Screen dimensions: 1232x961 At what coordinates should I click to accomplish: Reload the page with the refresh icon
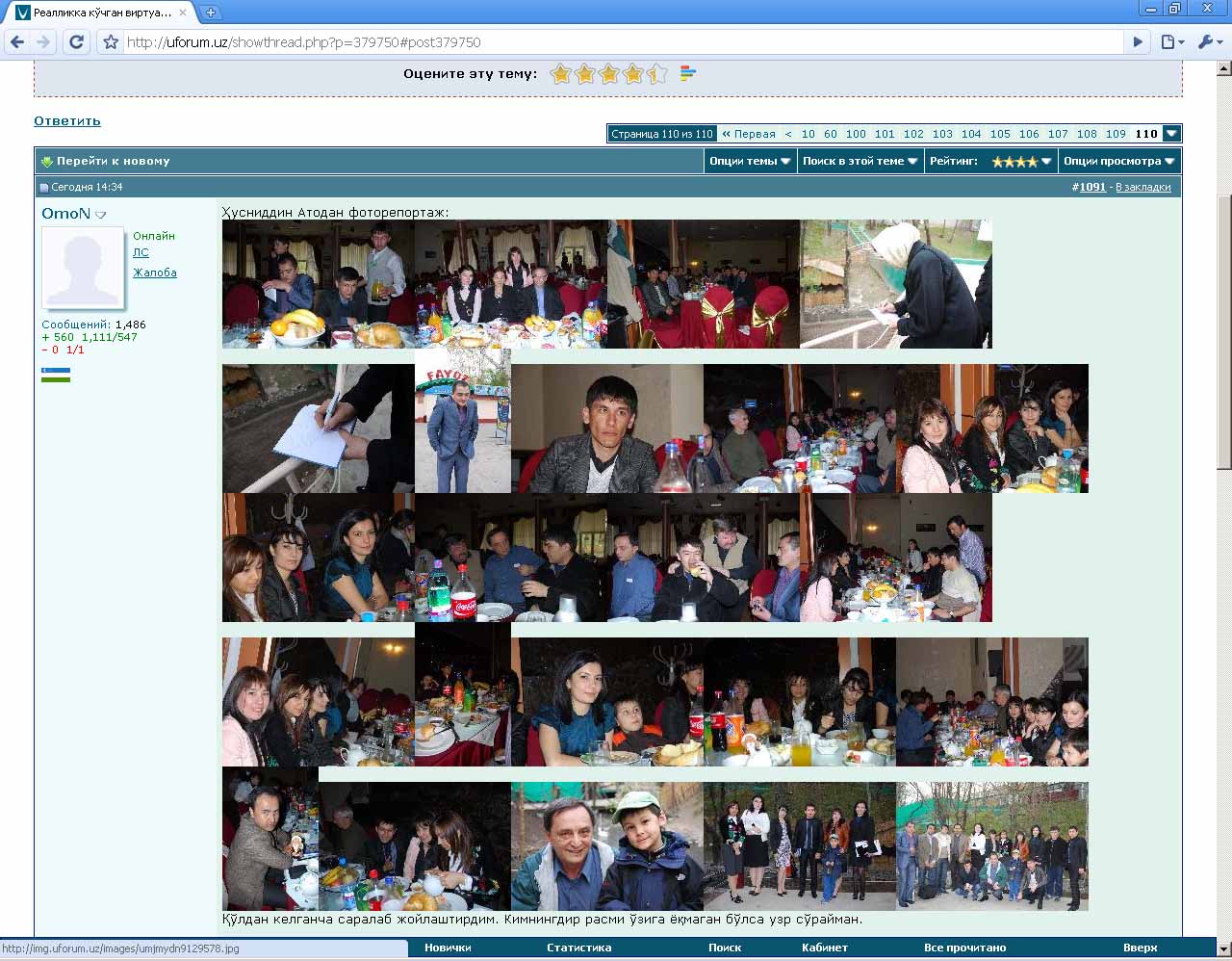coord(77,42)
